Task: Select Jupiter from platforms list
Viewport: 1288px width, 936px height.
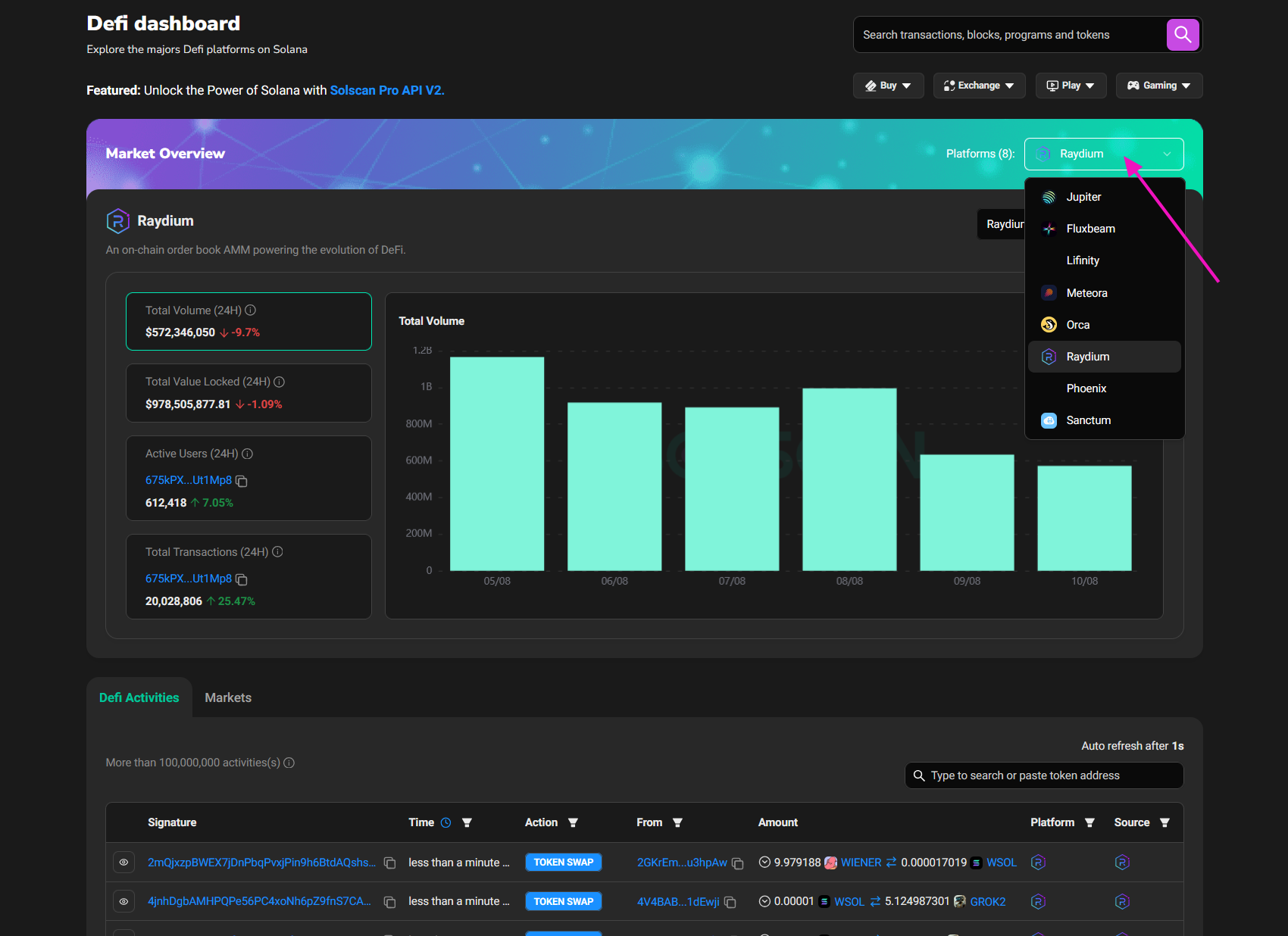Action: [x=1105, y=197]
